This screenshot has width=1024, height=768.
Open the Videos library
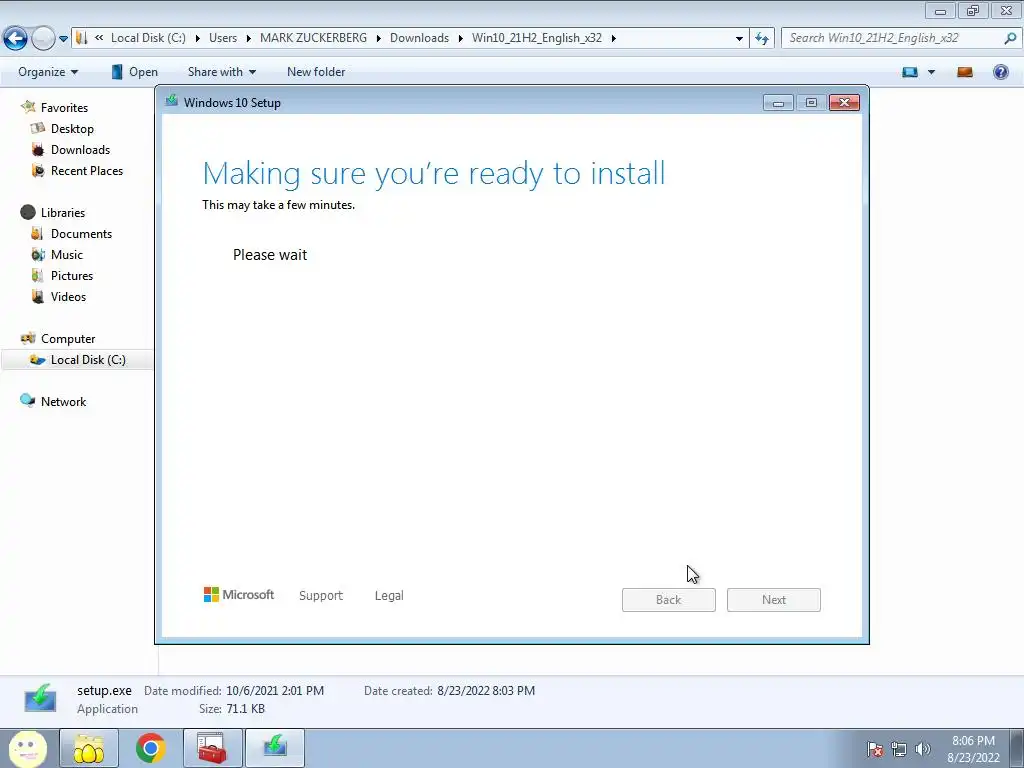tap(68, 296)
